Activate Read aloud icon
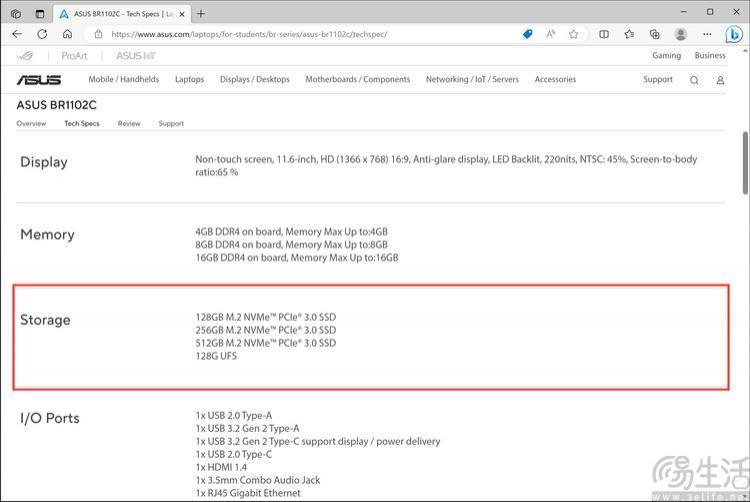The image size is (750, 502). 551,34
